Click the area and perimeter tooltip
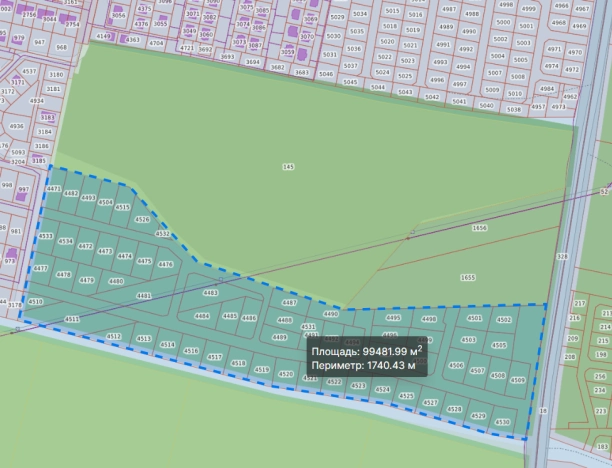This screenshot has width=612, height=468. click(366, 358)
